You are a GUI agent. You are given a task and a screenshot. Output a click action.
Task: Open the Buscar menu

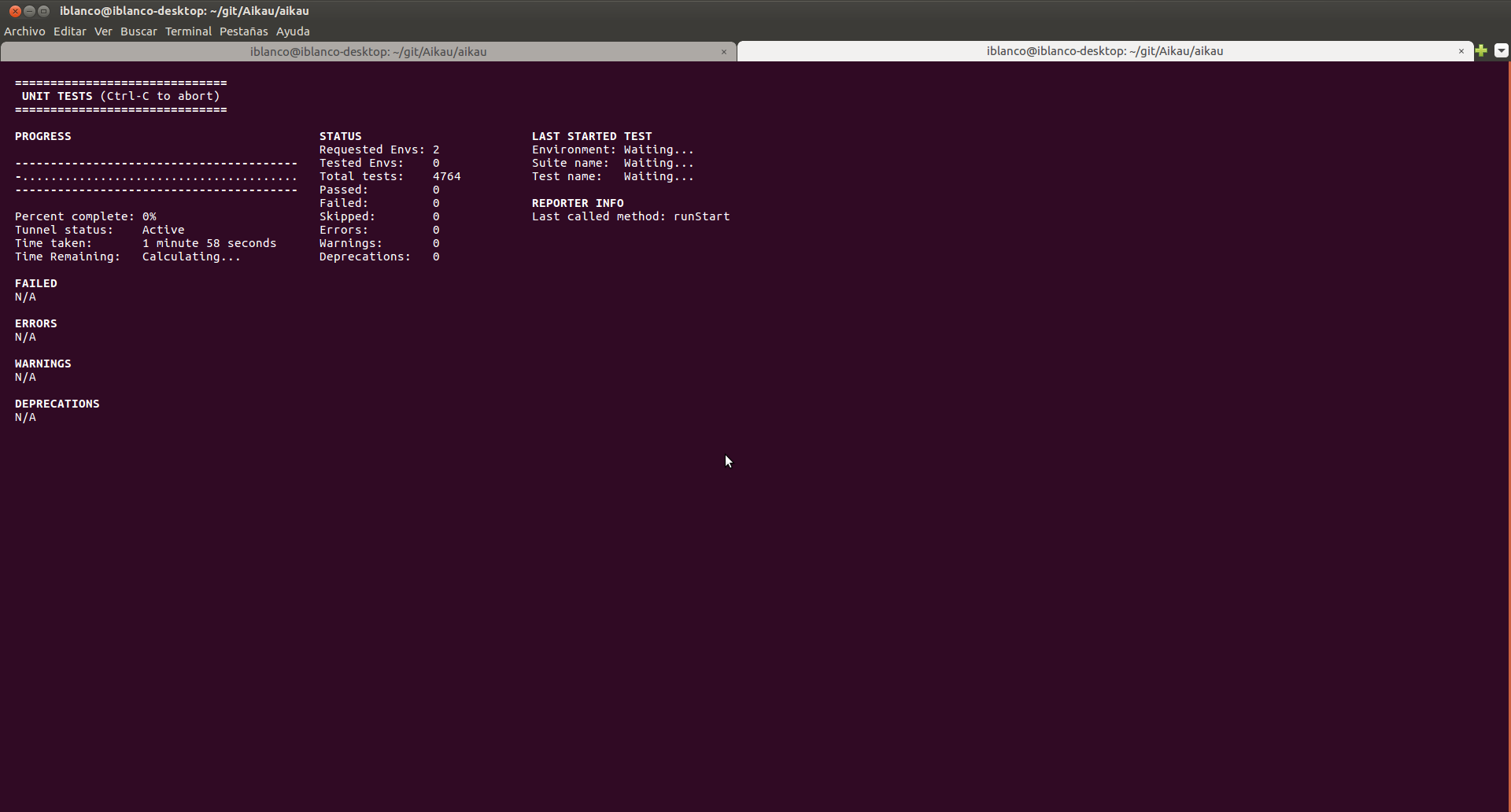tap(139, 31)
